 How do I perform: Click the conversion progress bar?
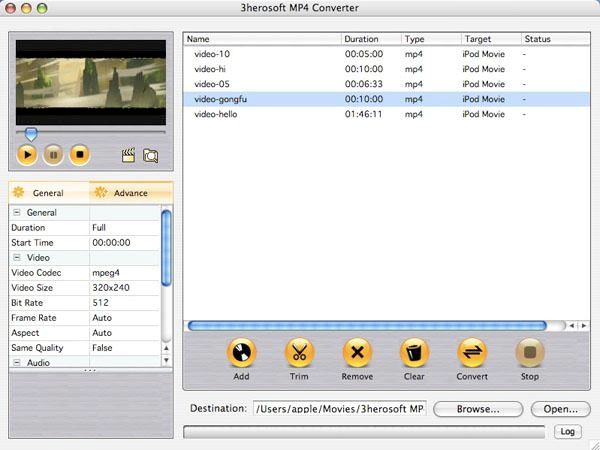364,432
